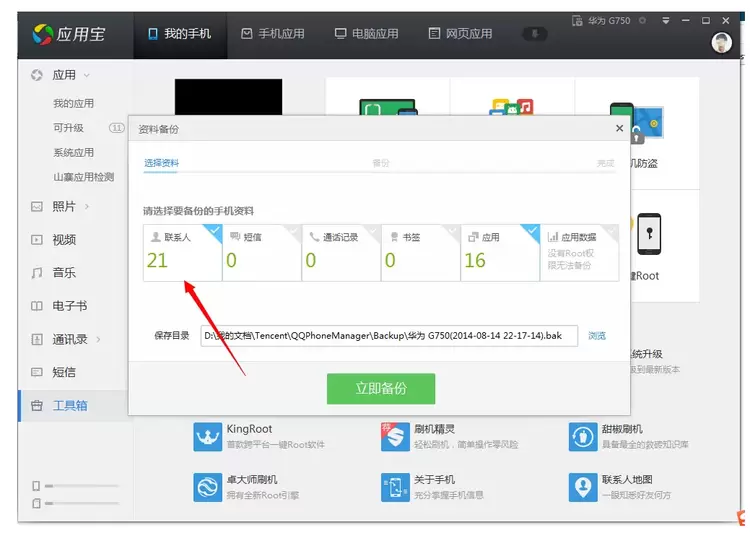The image size is (750, 533).
Task: Open the 关于手机 info icon
Action: (393, 487)
